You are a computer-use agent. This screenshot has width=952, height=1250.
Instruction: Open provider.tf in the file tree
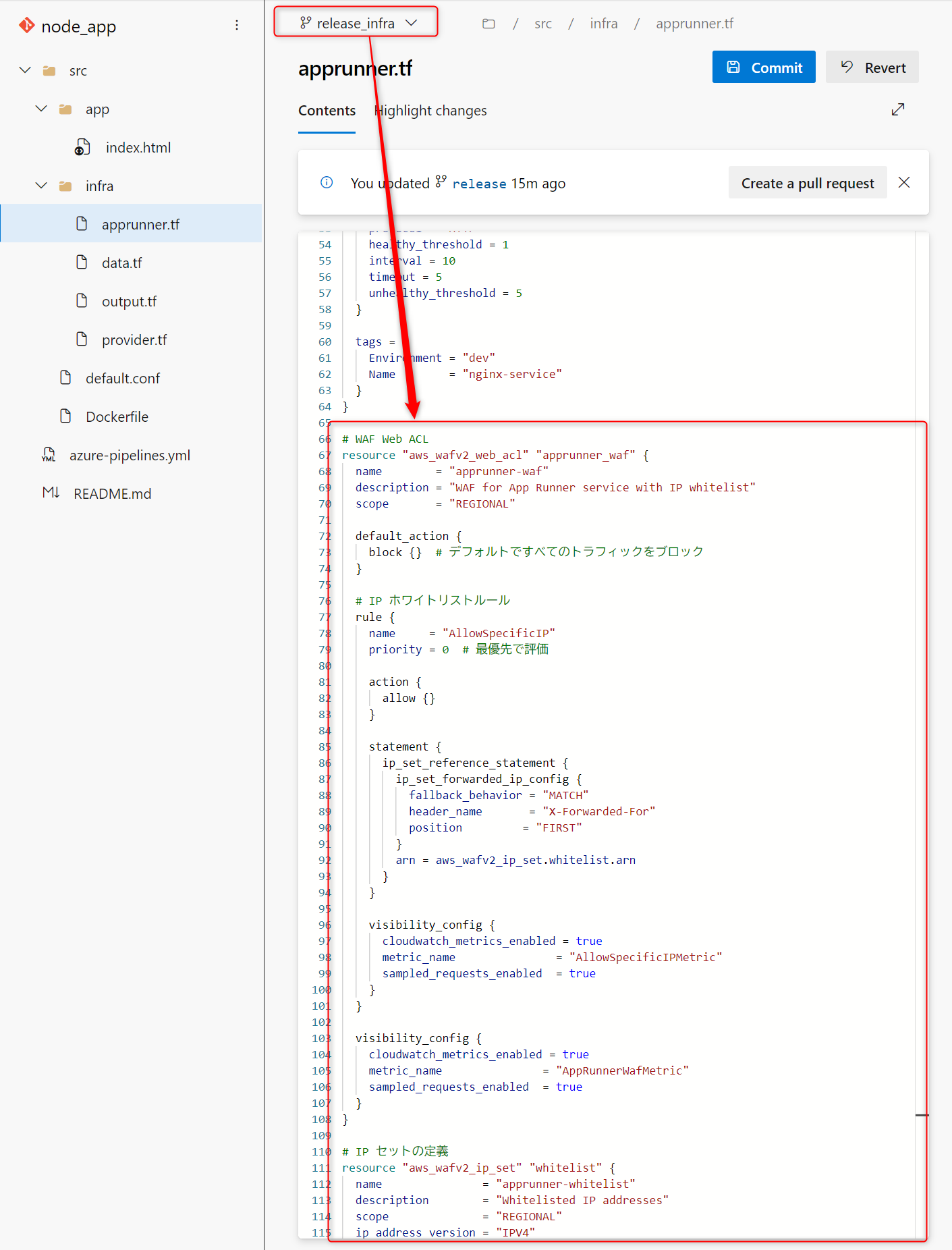click(134, 340)
